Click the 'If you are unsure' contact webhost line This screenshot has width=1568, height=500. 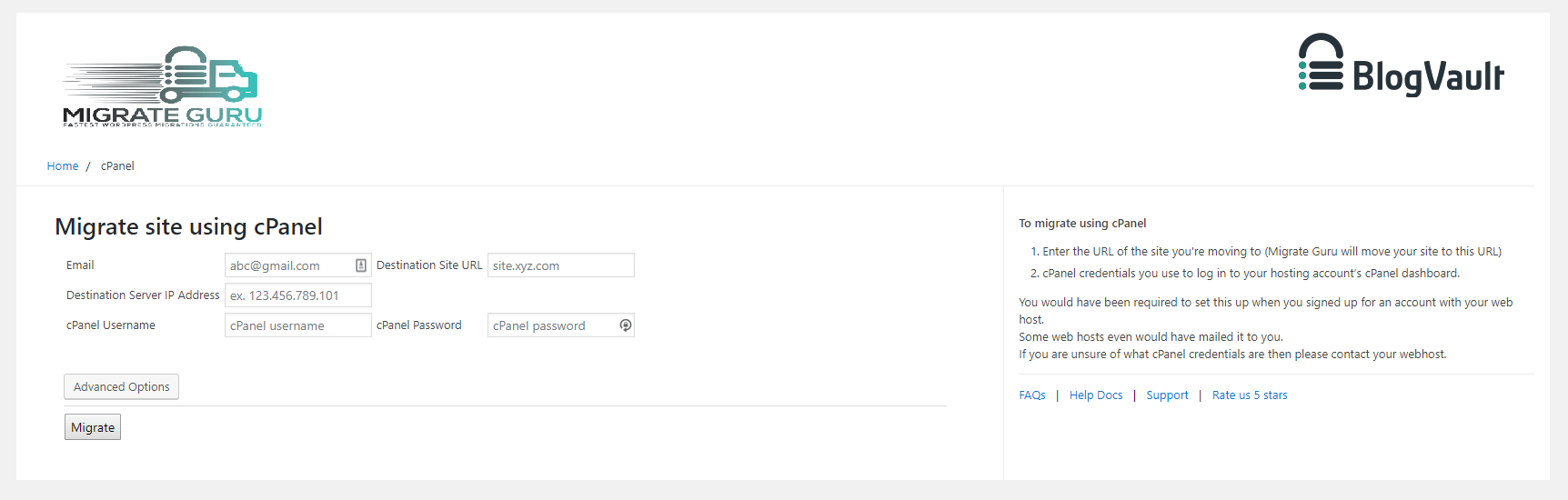coord(1232,355)
